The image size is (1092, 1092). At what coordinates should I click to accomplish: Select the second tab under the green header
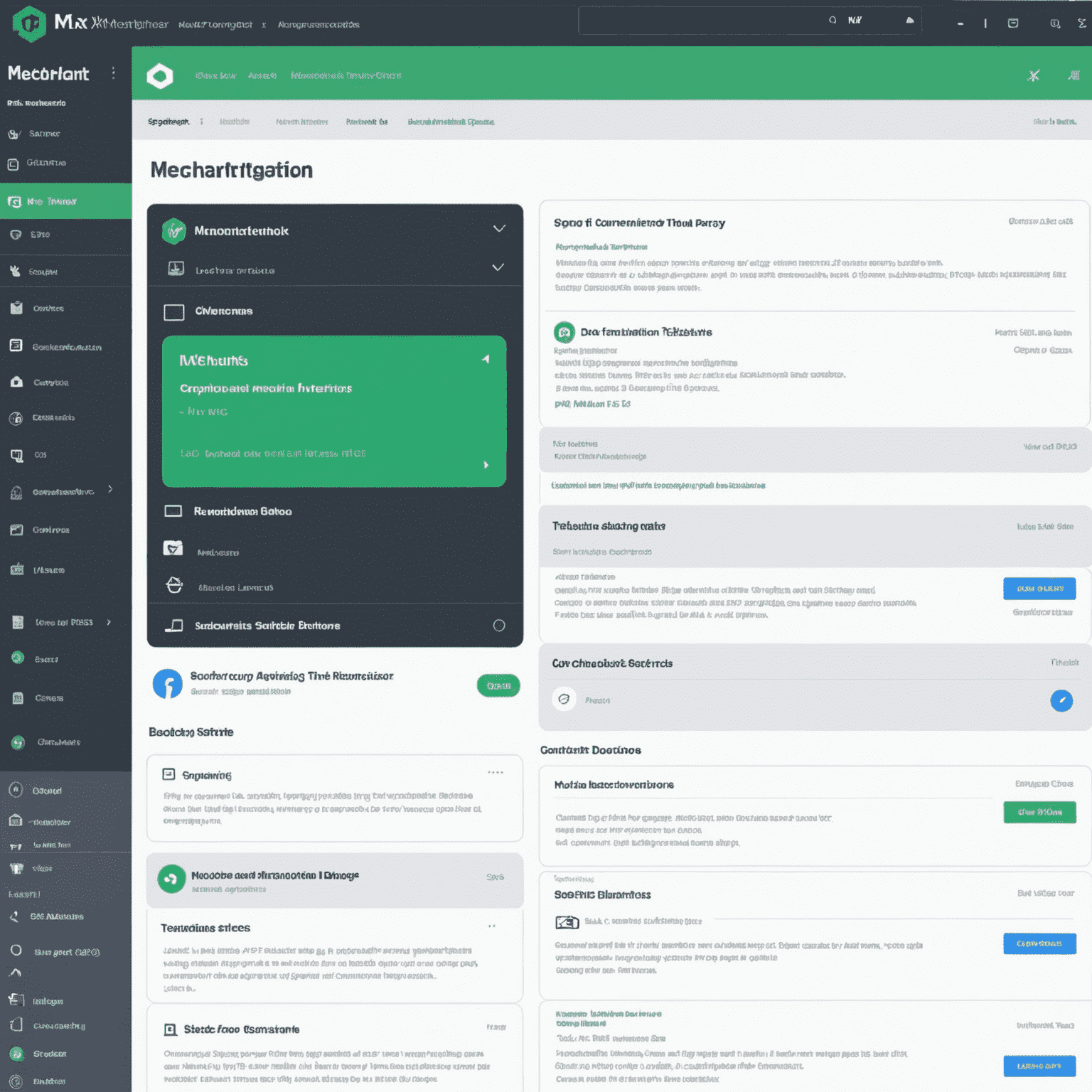[x=235, y=122]
